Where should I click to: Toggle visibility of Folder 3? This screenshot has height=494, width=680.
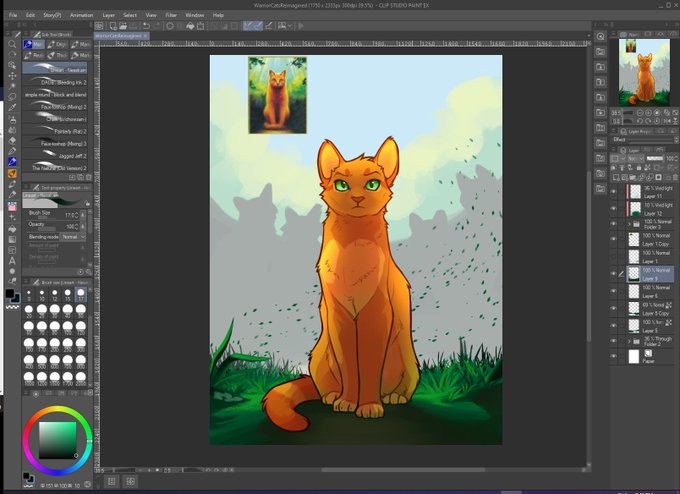click(x=613, y=224)
